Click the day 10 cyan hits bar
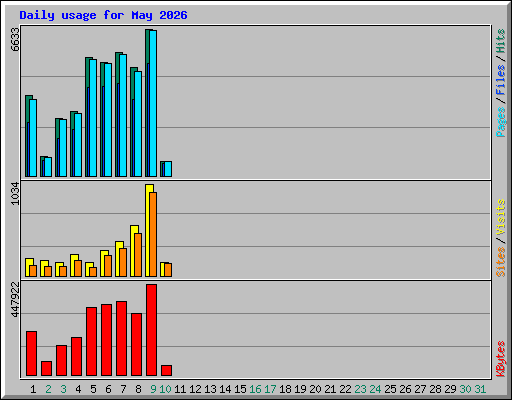Screen dimensions: 512x400 tap(168, 169)
